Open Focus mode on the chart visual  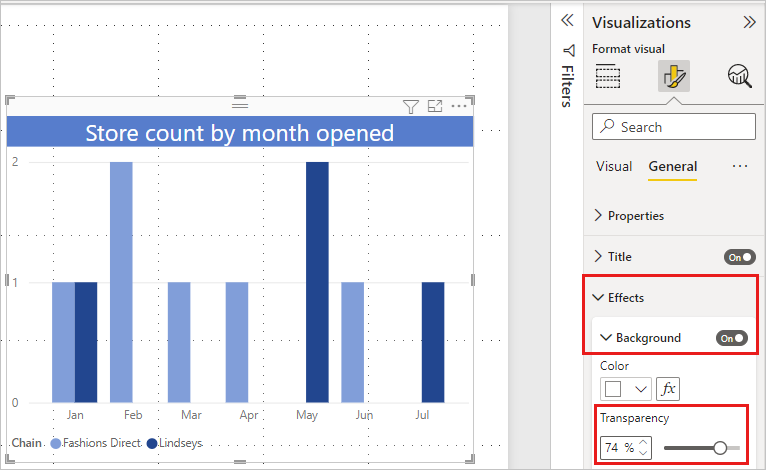[435, 106]
